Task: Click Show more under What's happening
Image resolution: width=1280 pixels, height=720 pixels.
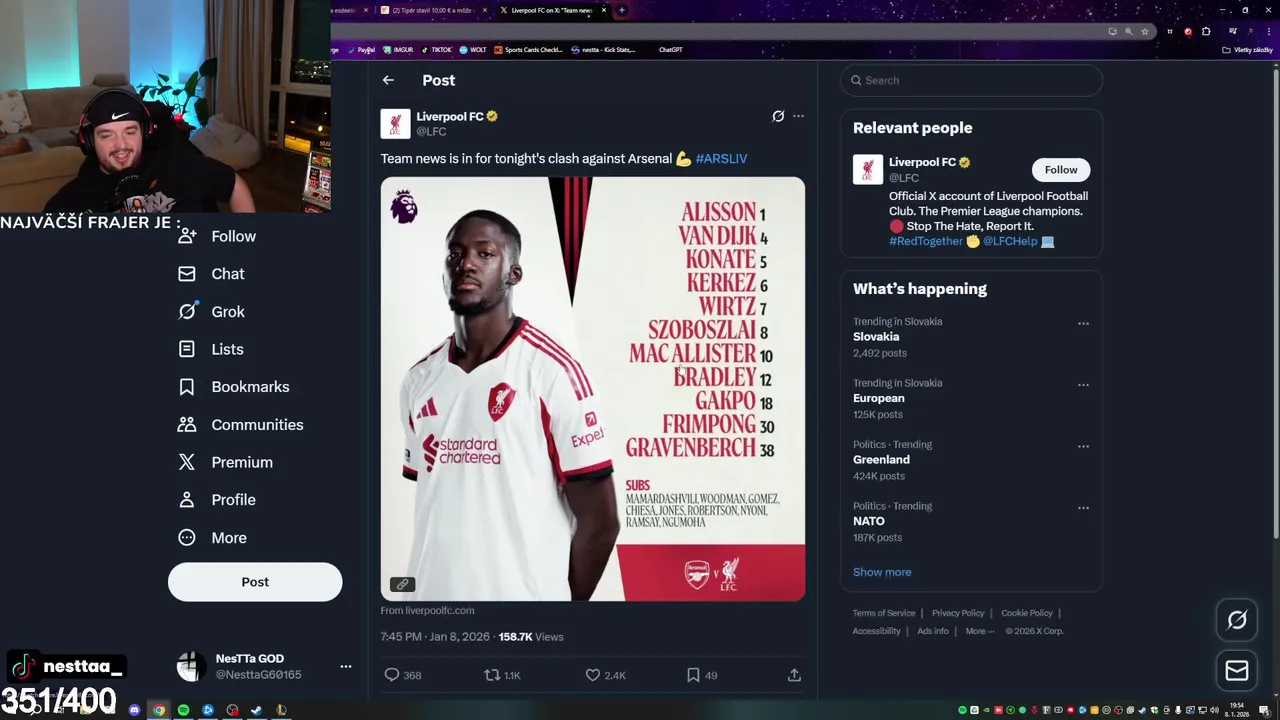Action: click(882, 572)
